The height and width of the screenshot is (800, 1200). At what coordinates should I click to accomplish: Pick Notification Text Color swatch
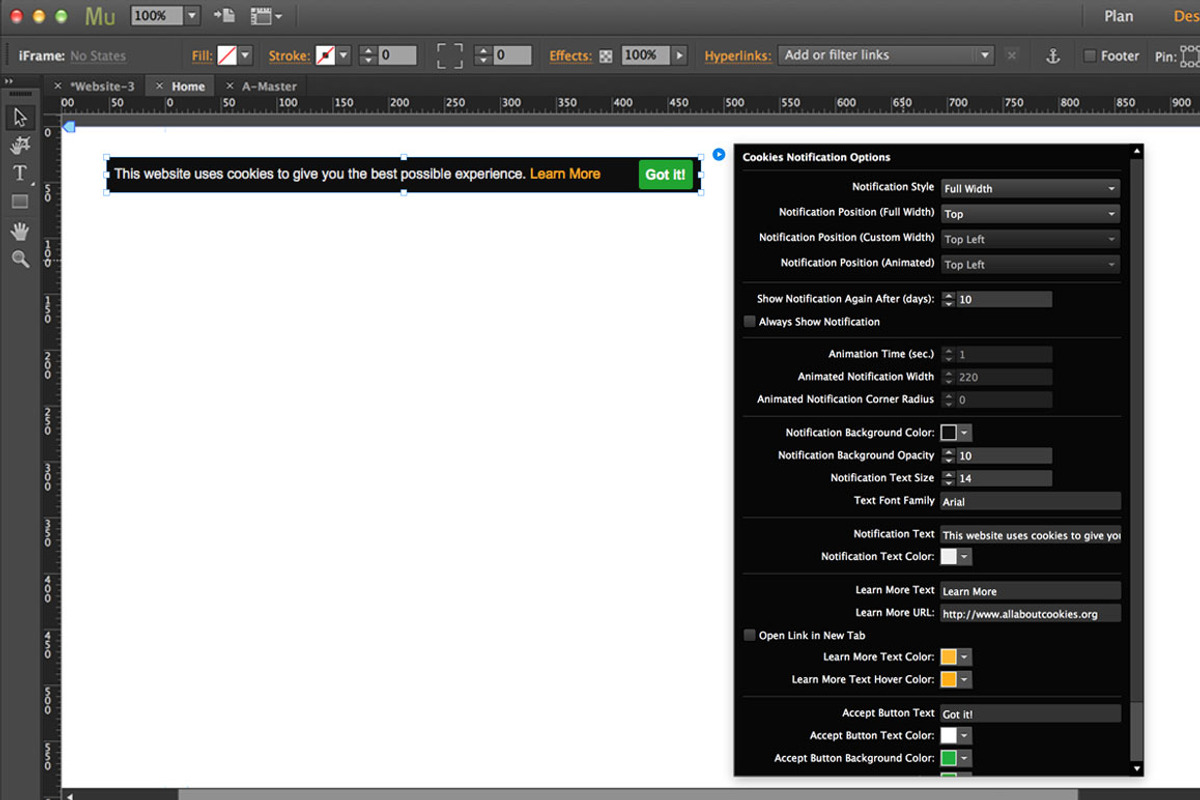point(949,557)
